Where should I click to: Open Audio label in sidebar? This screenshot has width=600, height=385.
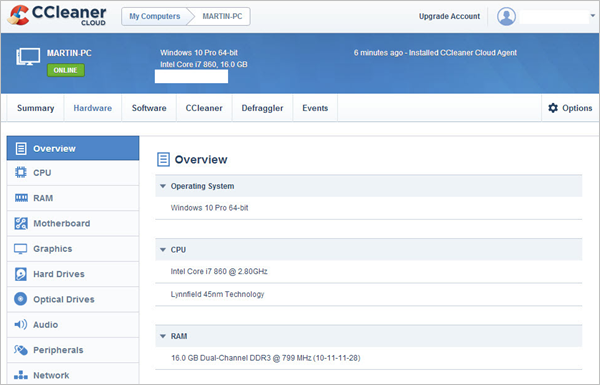(x=46, y=325)
